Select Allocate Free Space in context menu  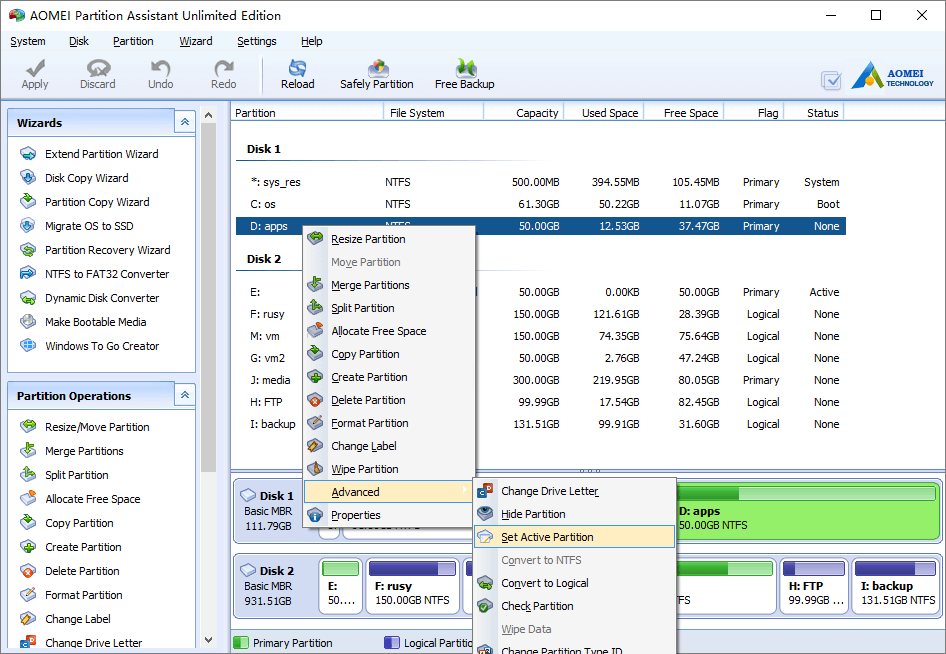coord(389,331)
